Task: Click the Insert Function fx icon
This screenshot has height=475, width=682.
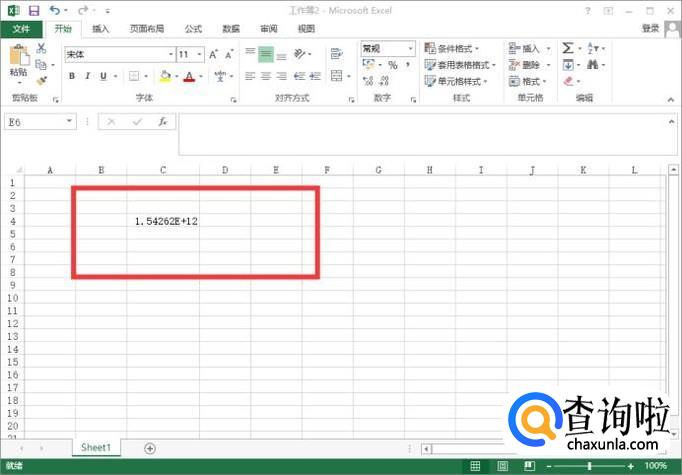Action: (x=161, y=121)
